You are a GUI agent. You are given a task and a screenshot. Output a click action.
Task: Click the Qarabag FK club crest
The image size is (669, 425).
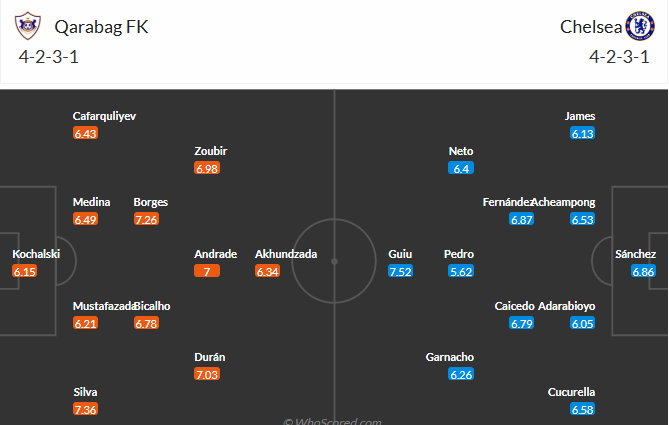click(30, 27)
